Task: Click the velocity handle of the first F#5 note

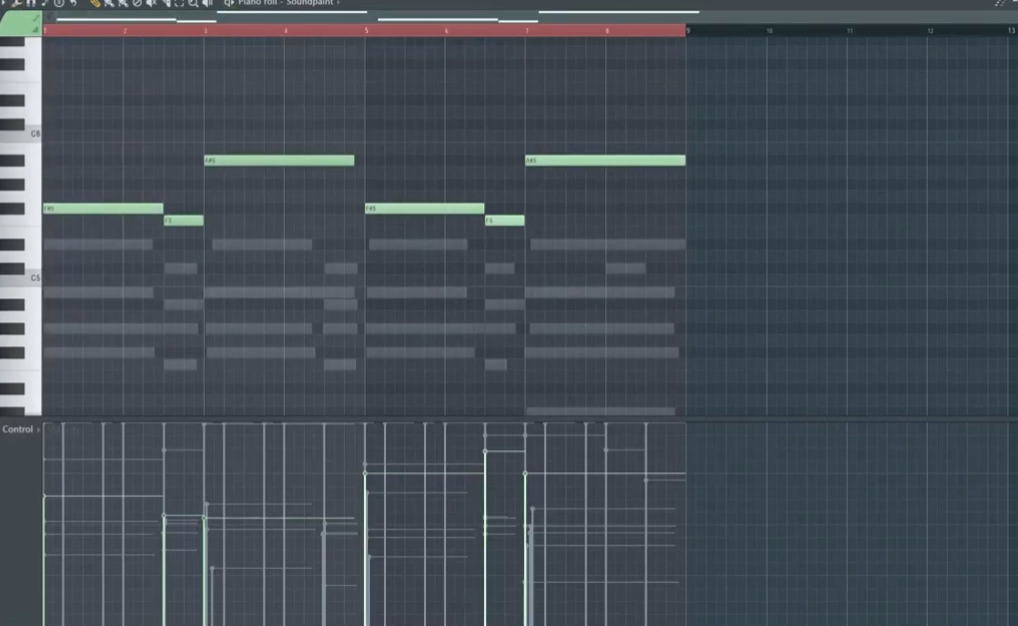Action: coord(44,497)
